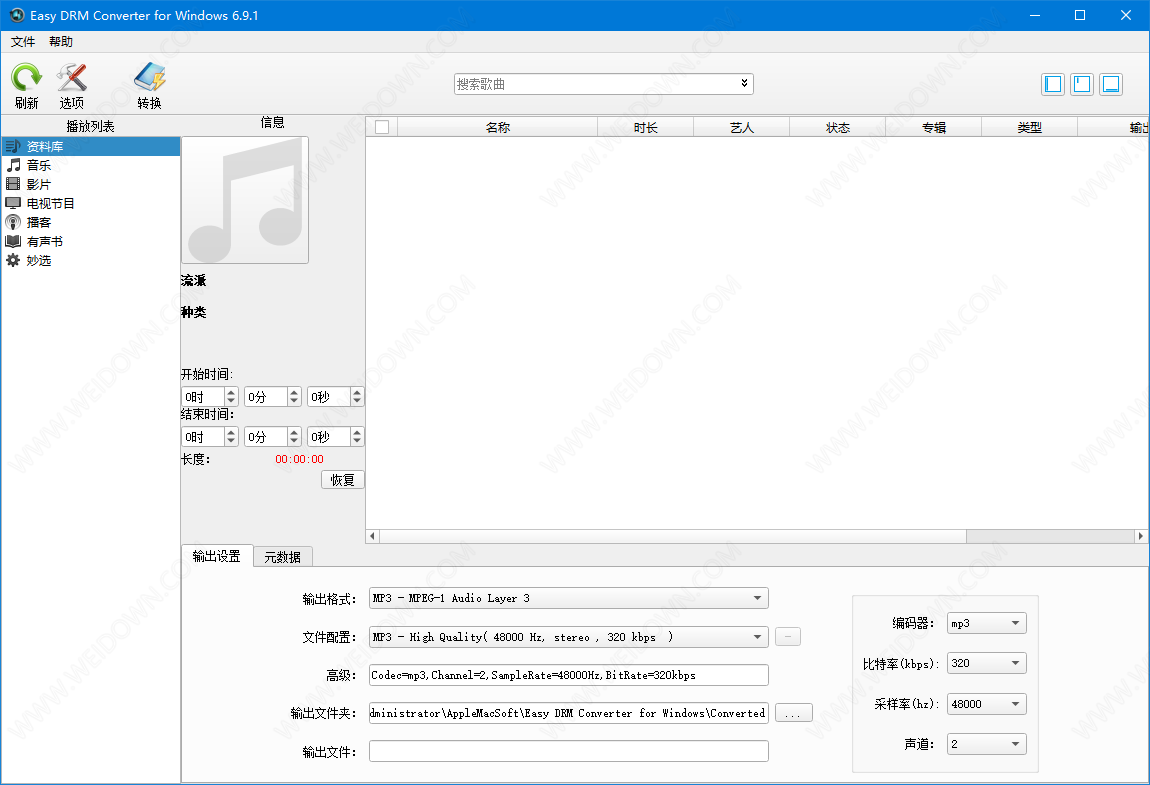Open the 输出格式 dropdown
The image size is (1150, 785).
pyautogui.click(x=568, y=598)
